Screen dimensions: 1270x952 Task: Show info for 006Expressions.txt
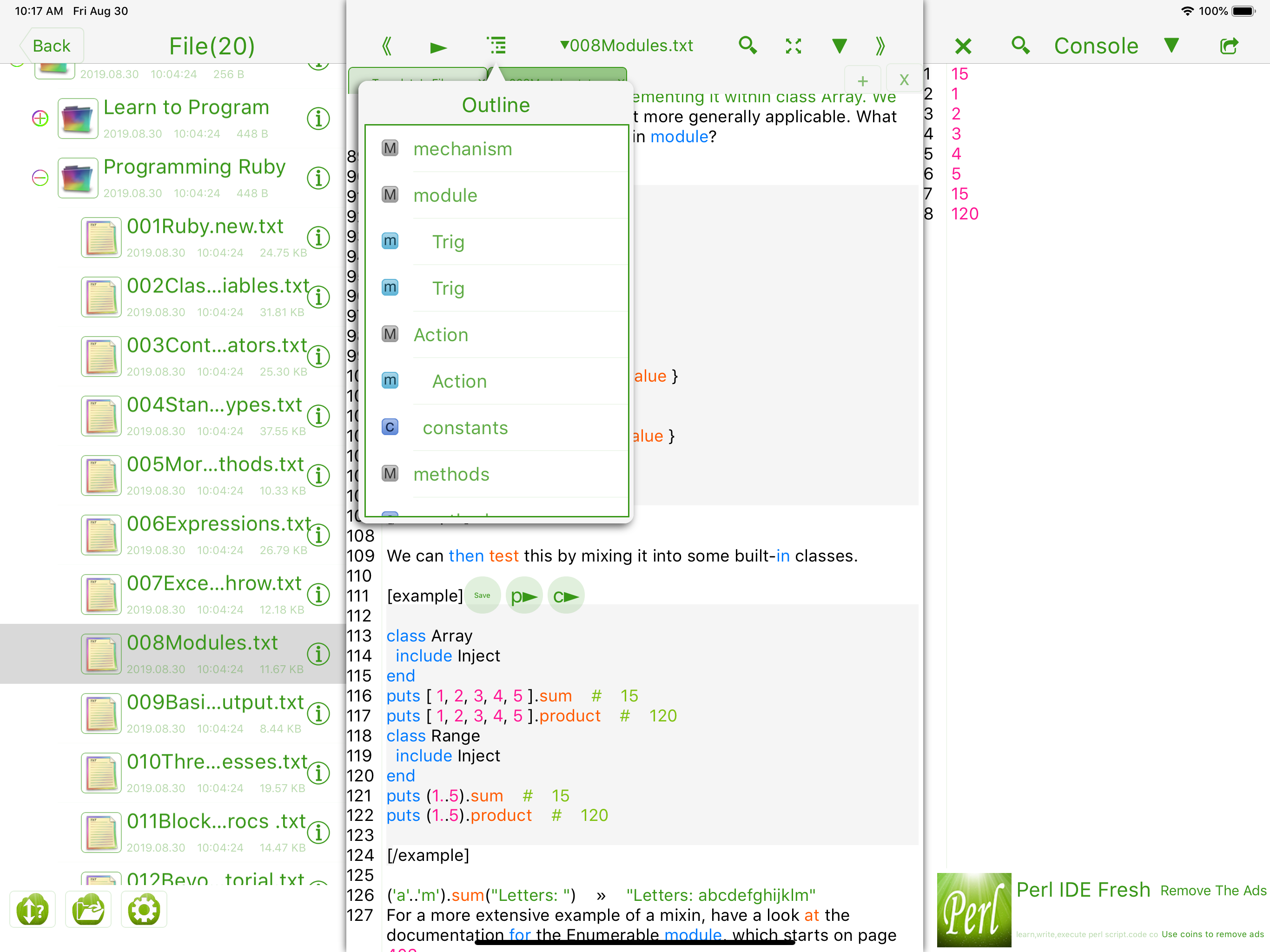pos(318,535)
